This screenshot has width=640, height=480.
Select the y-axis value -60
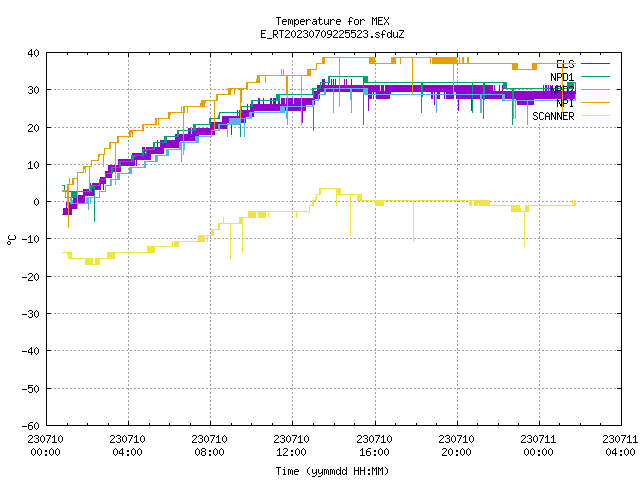(31, 425)
